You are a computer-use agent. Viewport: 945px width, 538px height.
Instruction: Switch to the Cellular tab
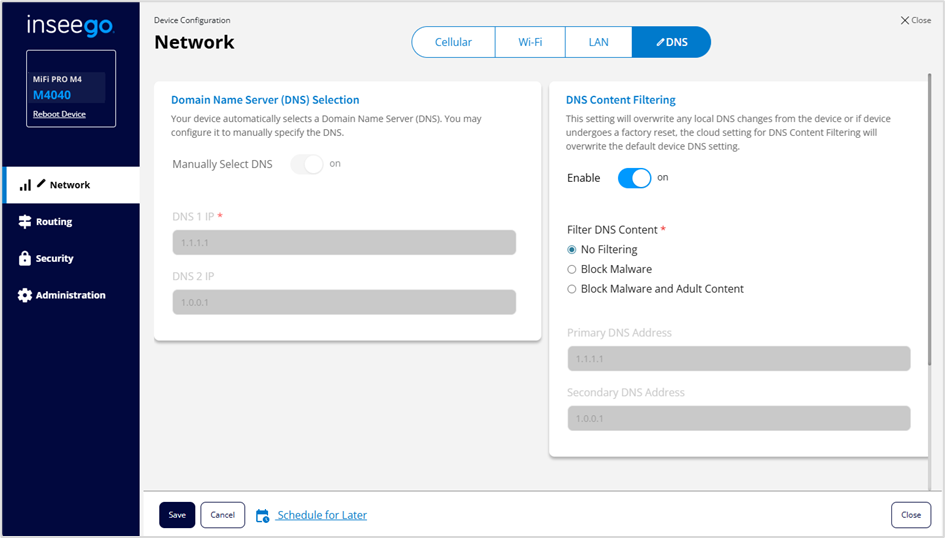point(453,42)
